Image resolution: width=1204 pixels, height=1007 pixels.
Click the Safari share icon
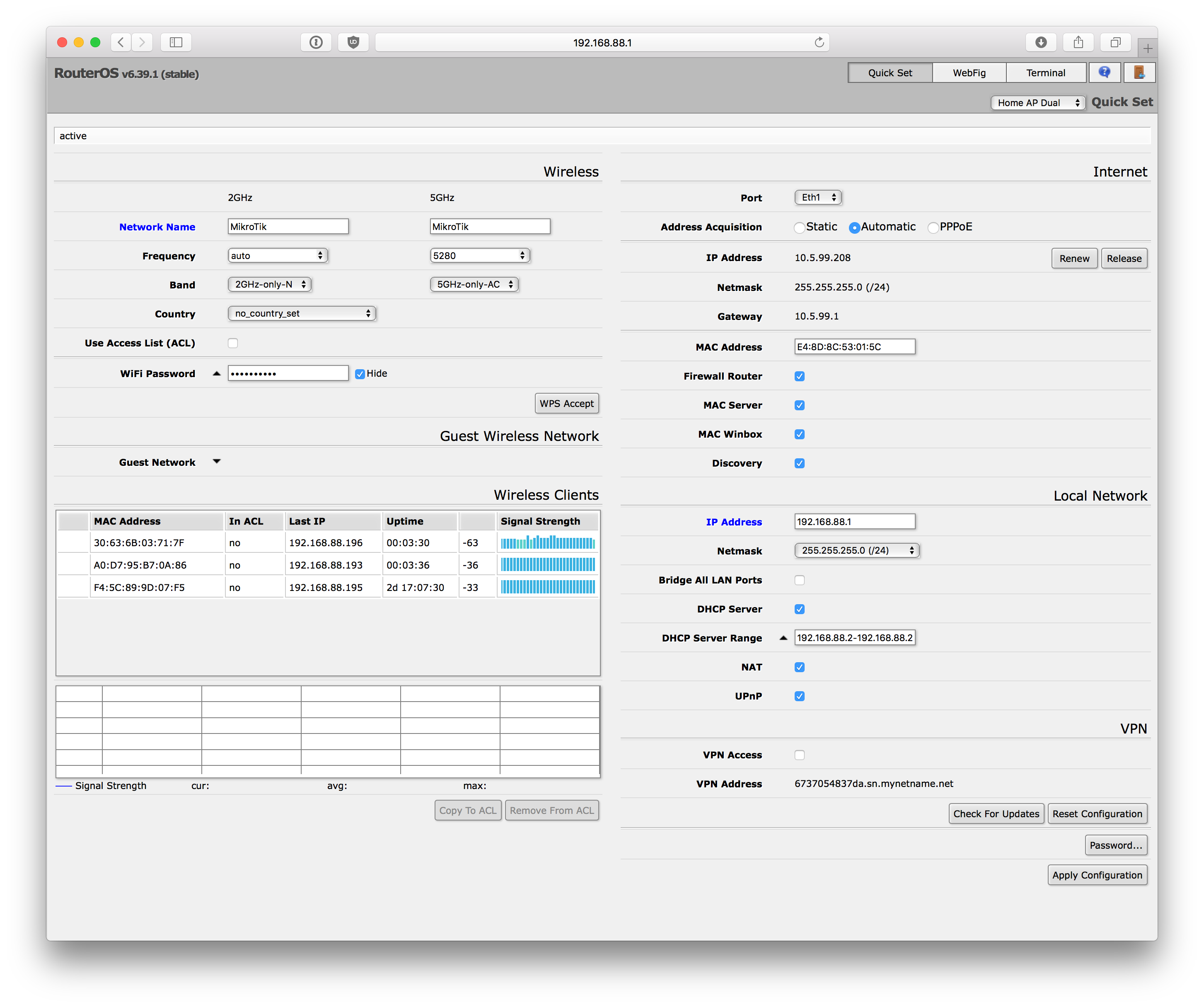click(1078, 42)
